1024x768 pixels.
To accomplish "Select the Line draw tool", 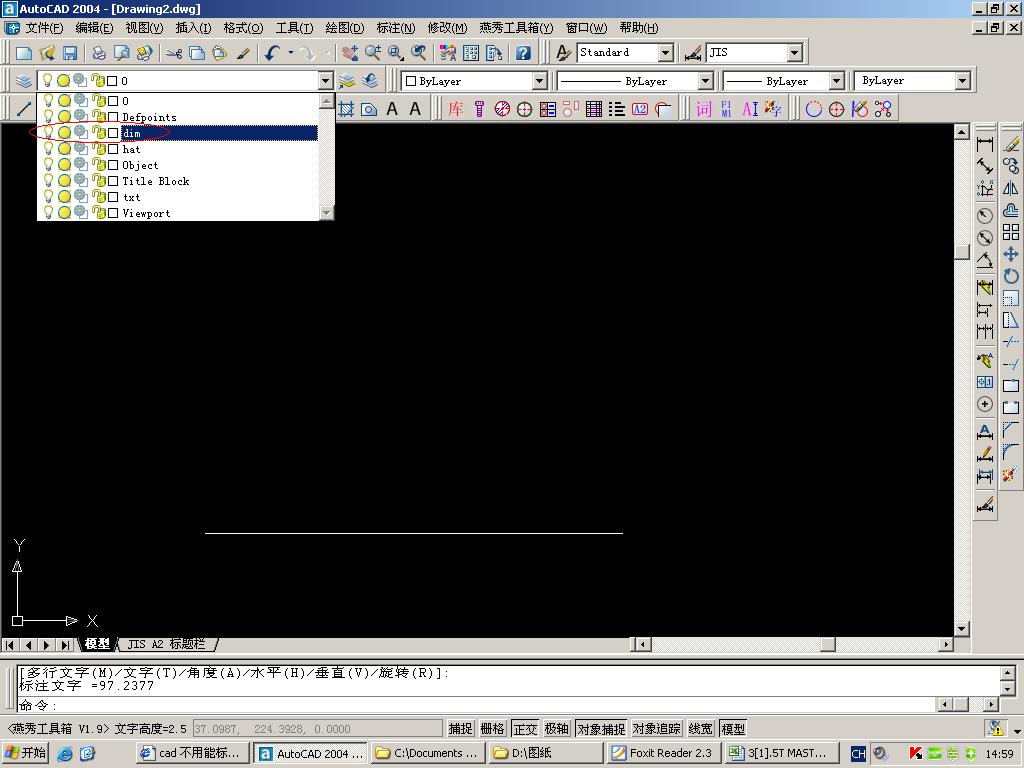I will (24, 108).
